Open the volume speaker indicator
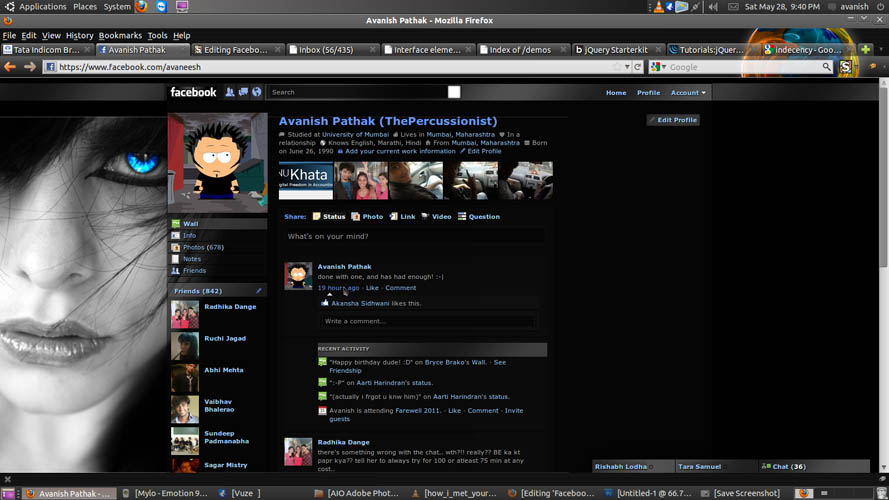889x500 pixels. click(x=713, y=7)
